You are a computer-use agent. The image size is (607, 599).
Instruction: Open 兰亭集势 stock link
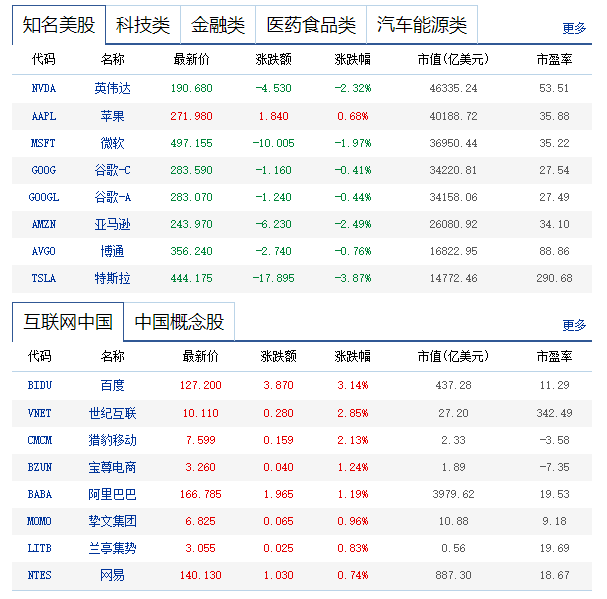pyautogui.click(x=112, y=548)
